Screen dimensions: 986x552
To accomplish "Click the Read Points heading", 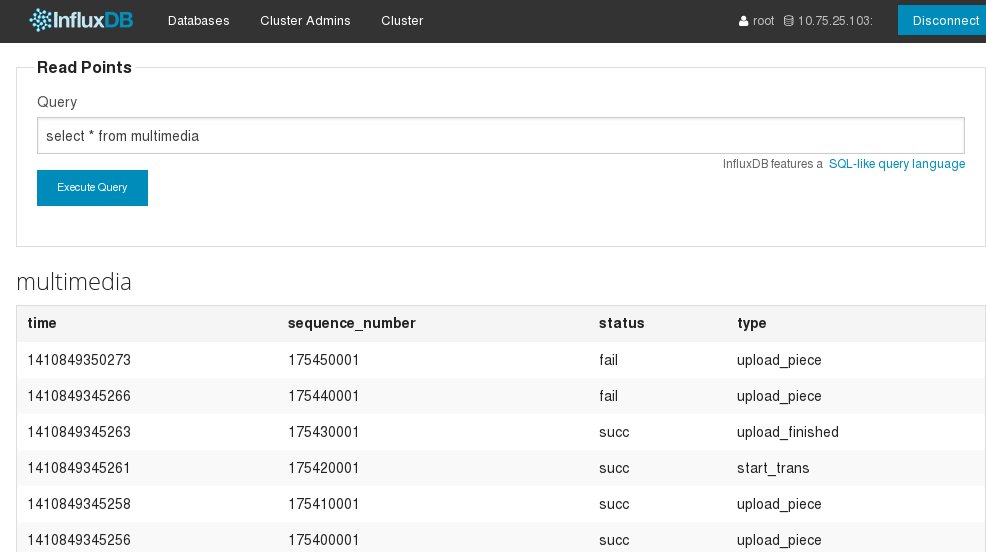I will [x=84, y=67].
